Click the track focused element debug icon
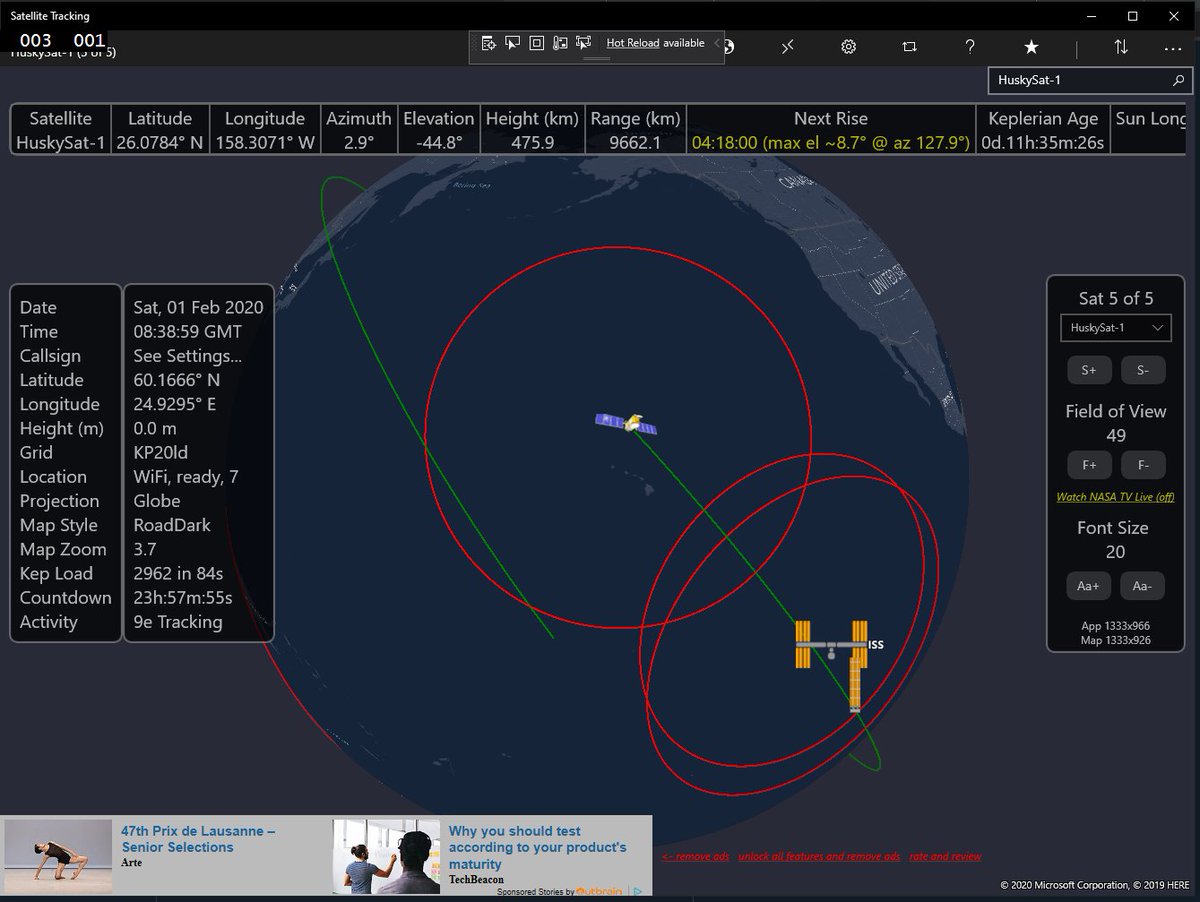Viewport: 1200px width, 902px height. 584,43
